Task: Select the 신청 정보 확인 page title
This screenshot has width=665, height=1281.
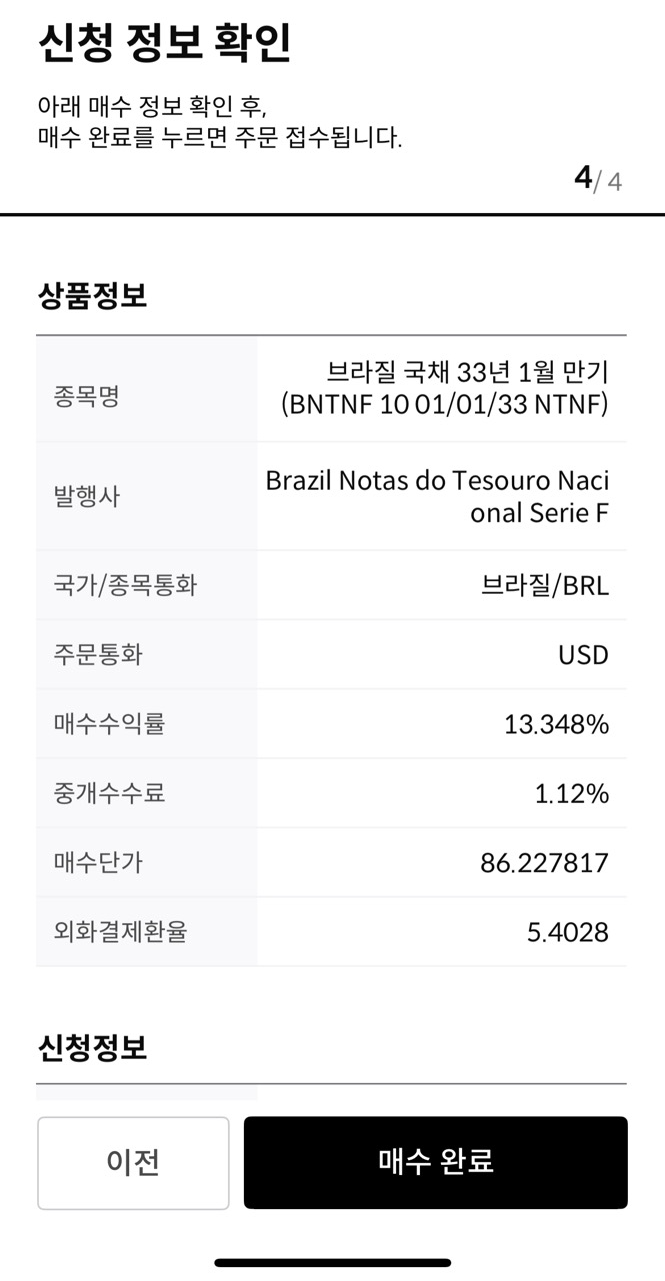Action: (x=165, y=42)
